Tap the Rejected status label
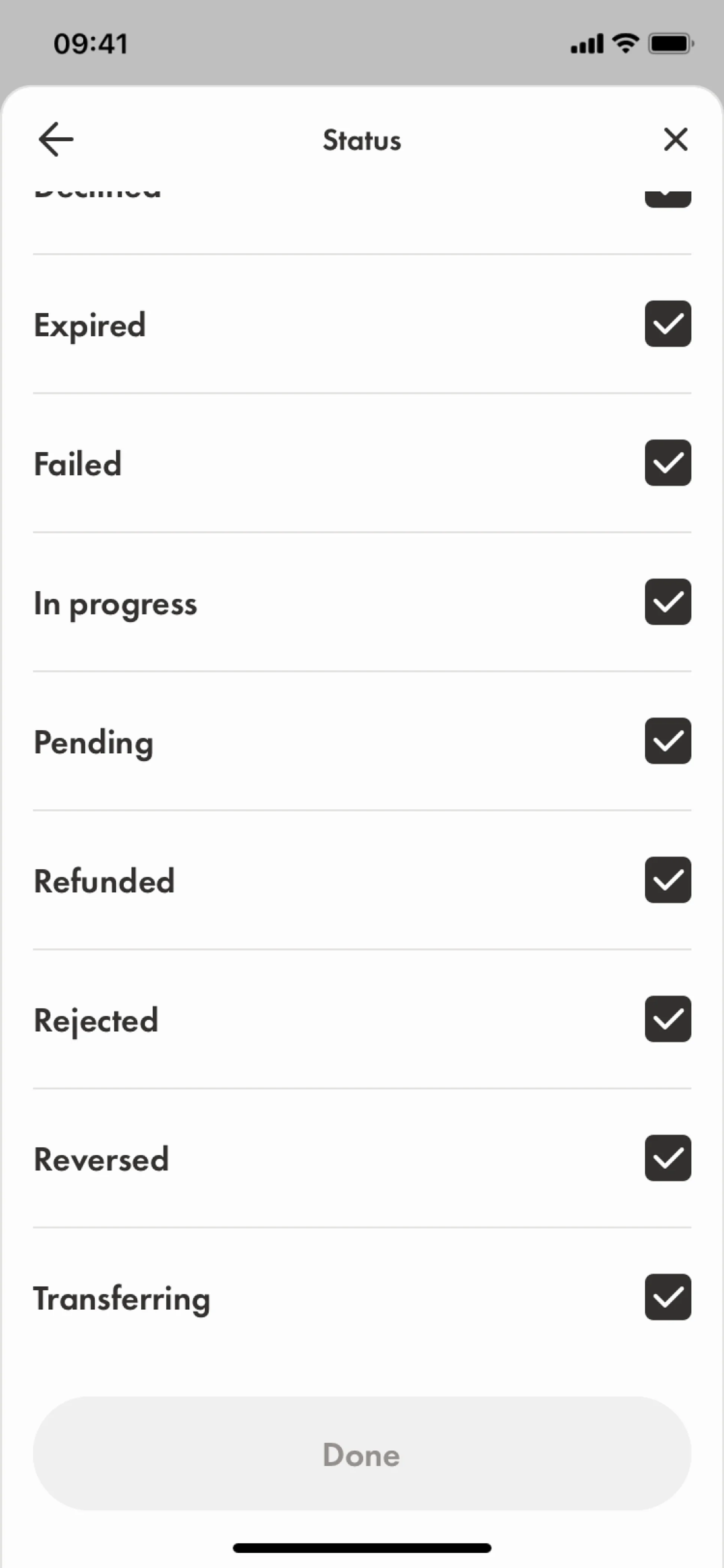This screenshot has height=1568, width=724. (96, 1021)
